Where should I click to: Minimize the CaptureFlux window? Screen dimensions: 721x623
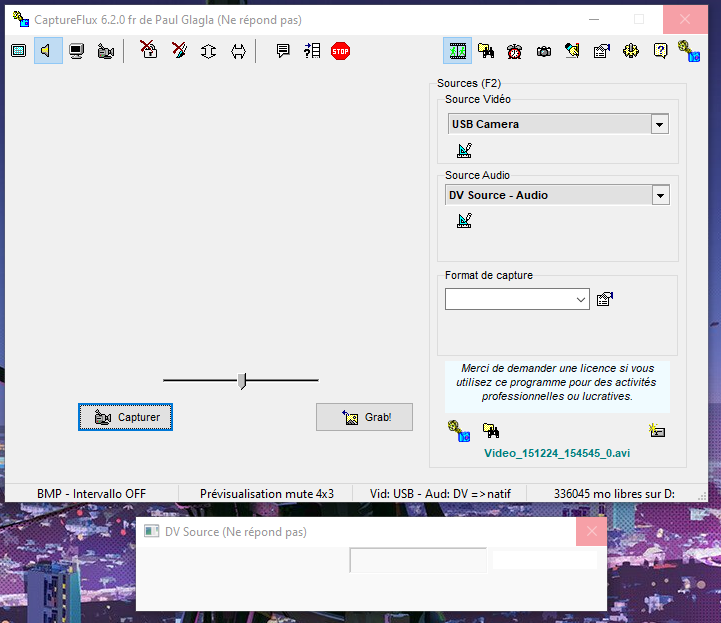pyautogui.click(x=594, y=19)
